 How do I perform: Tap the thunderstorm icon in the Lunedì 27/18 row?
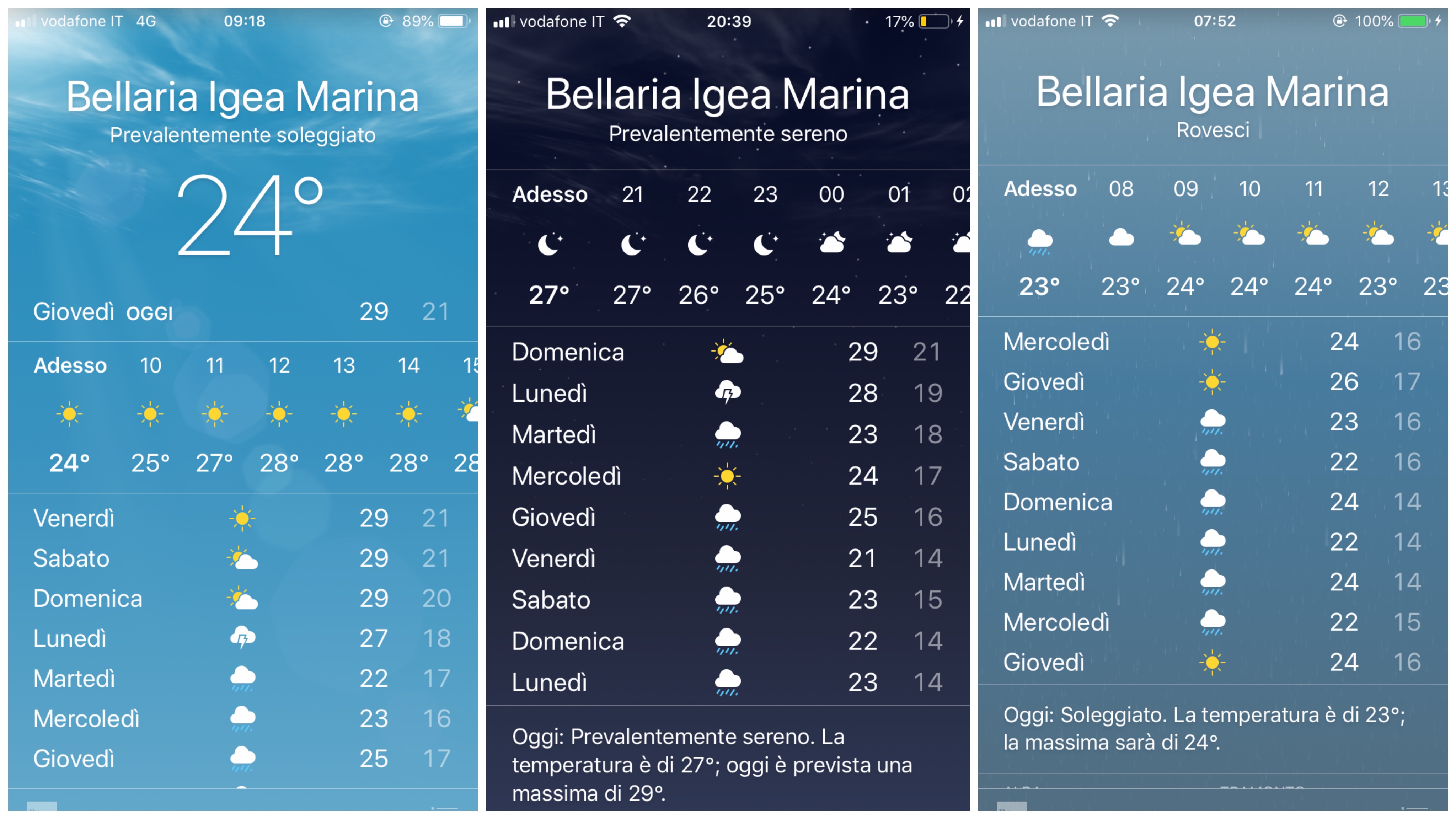pos(242,638)
